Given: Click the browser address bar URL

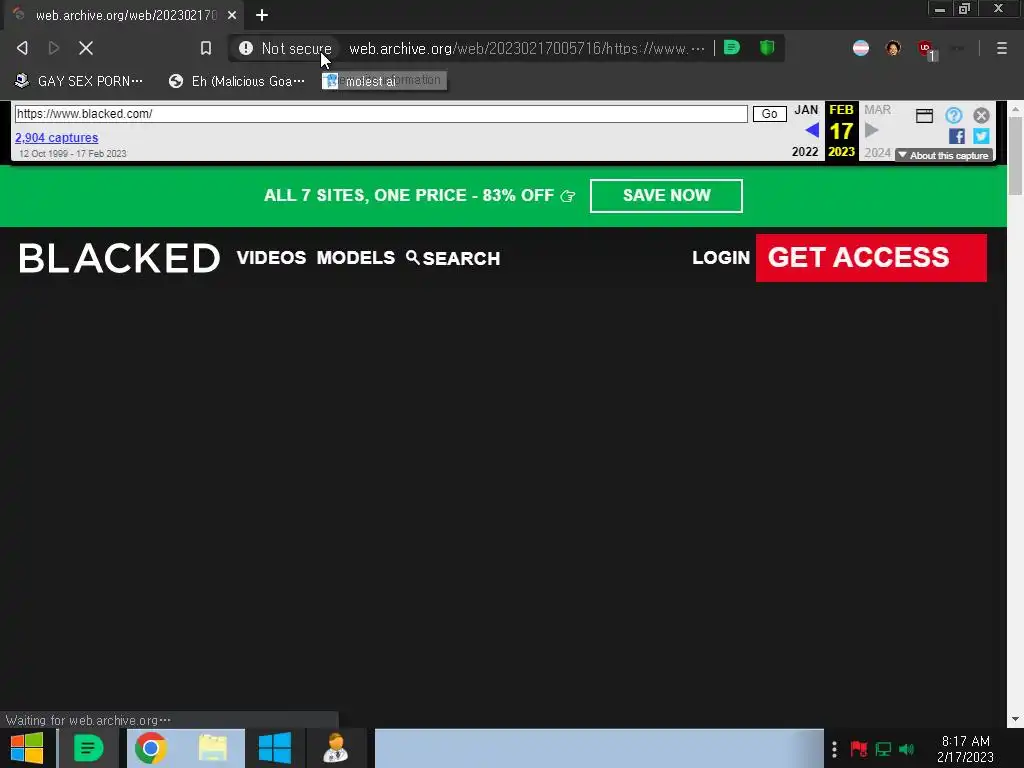Looking at the screenshot, I should [x=526, y=48].
